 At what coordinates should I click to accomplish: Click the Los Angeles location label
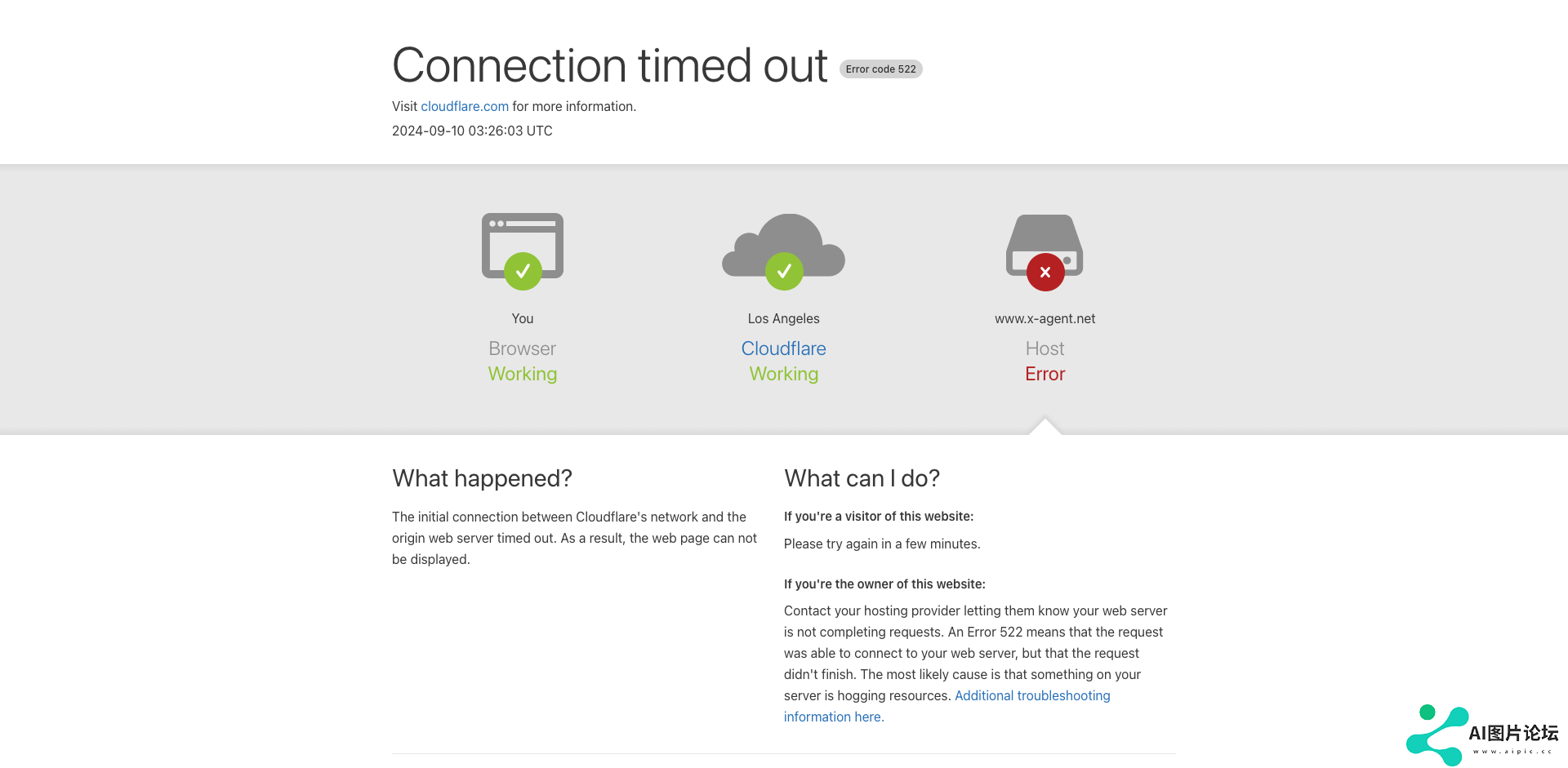point(783,318)
